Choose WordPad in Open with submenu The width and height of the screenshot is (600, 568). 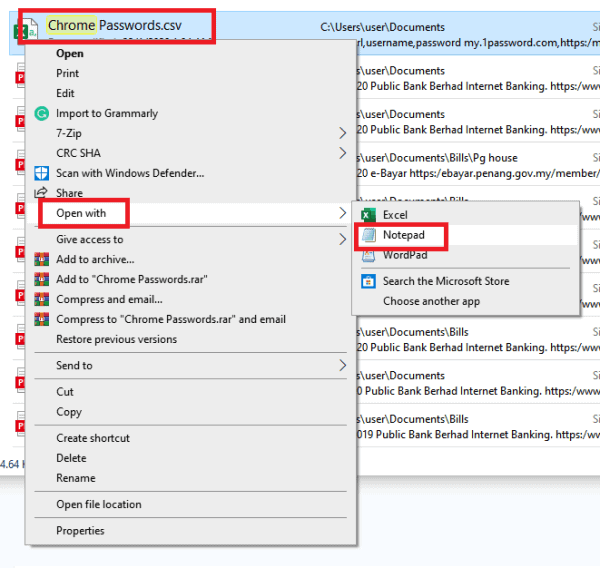[405, 255]
